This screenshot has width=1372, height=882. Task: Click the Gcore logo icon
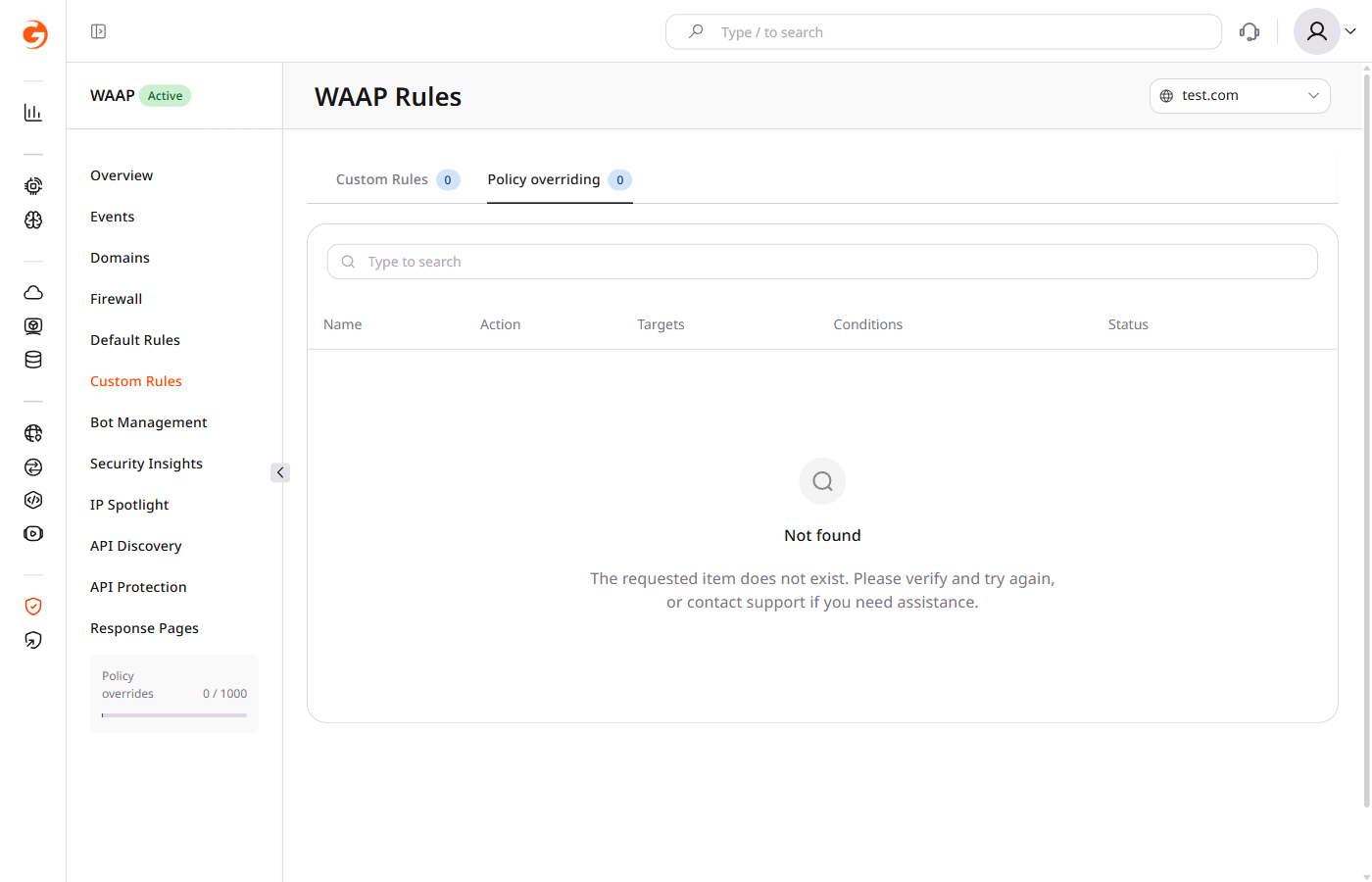pyautogui.click(x=34, y=34)
